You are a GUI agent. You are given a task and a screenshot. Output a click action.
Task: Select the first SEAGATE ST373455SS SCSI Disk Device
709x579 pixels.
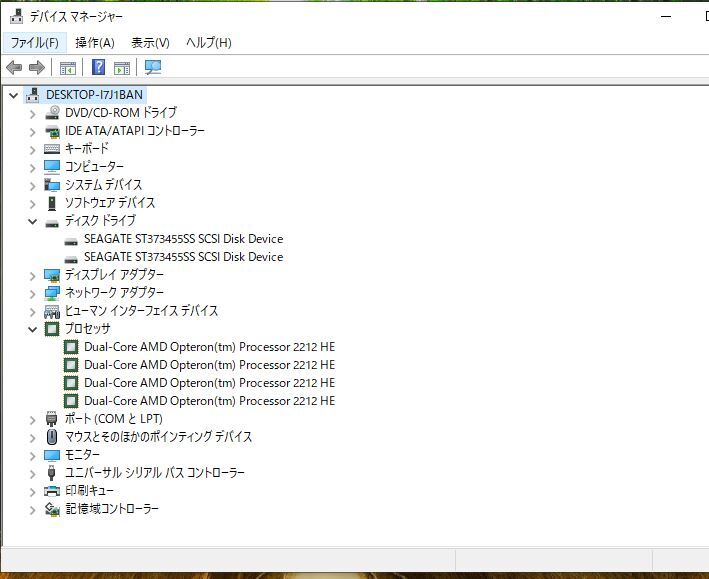(x=184, y=239)
